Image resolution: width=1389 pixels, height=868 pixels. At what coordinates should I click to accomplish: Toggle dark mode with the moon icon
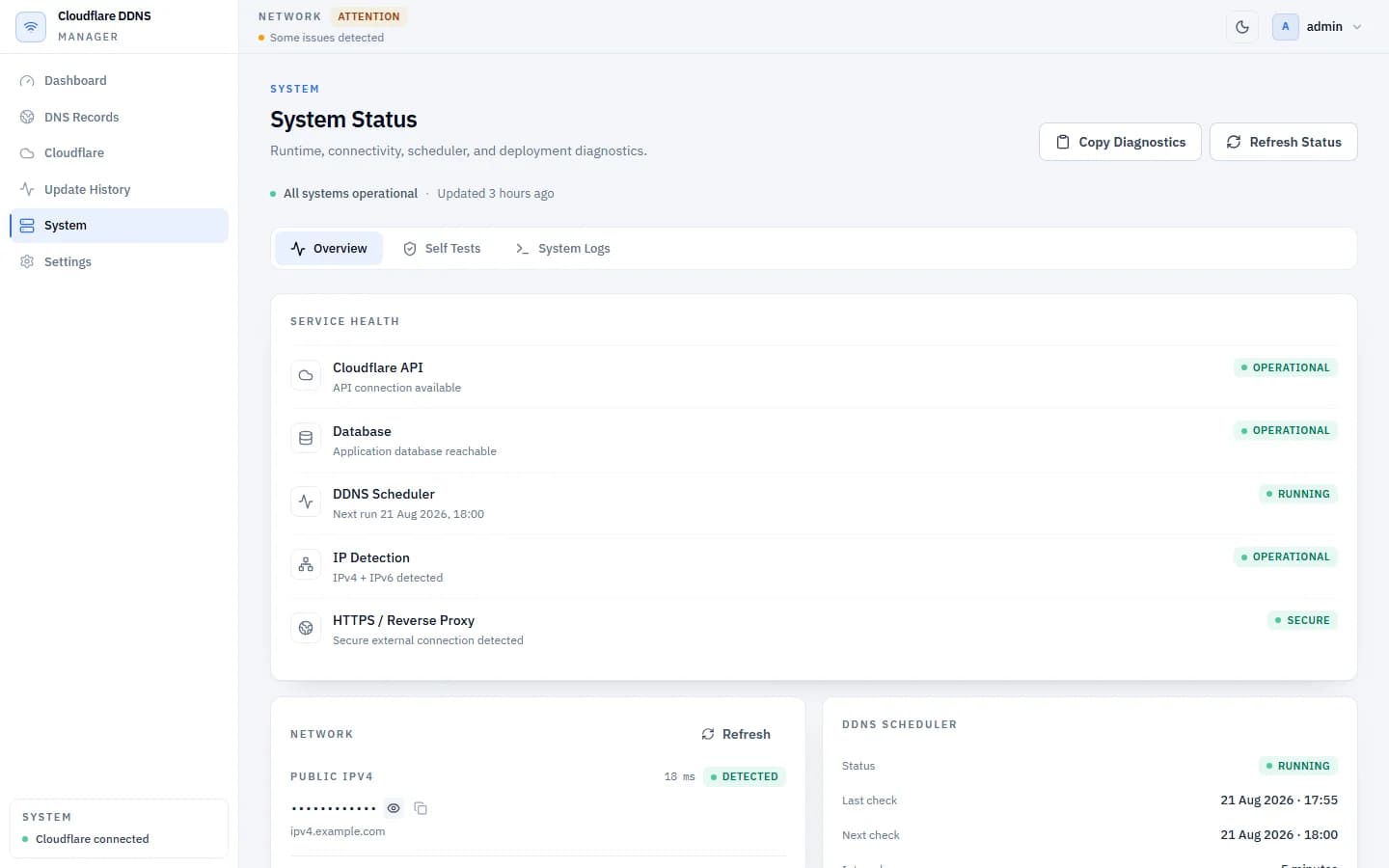tap(1242, 27)
